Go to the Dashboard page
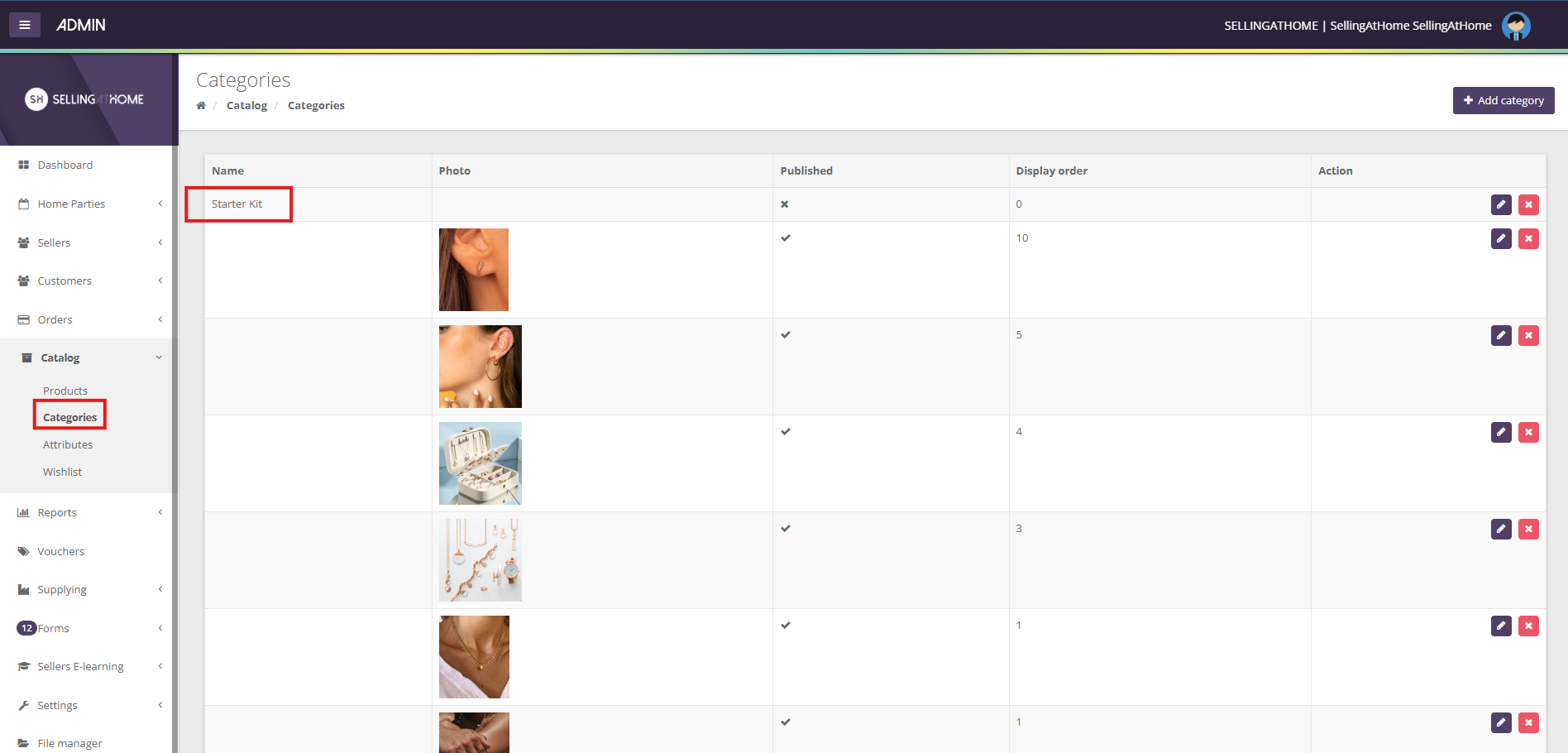This screenshot has width=1568, height=753. coord(65,165)
